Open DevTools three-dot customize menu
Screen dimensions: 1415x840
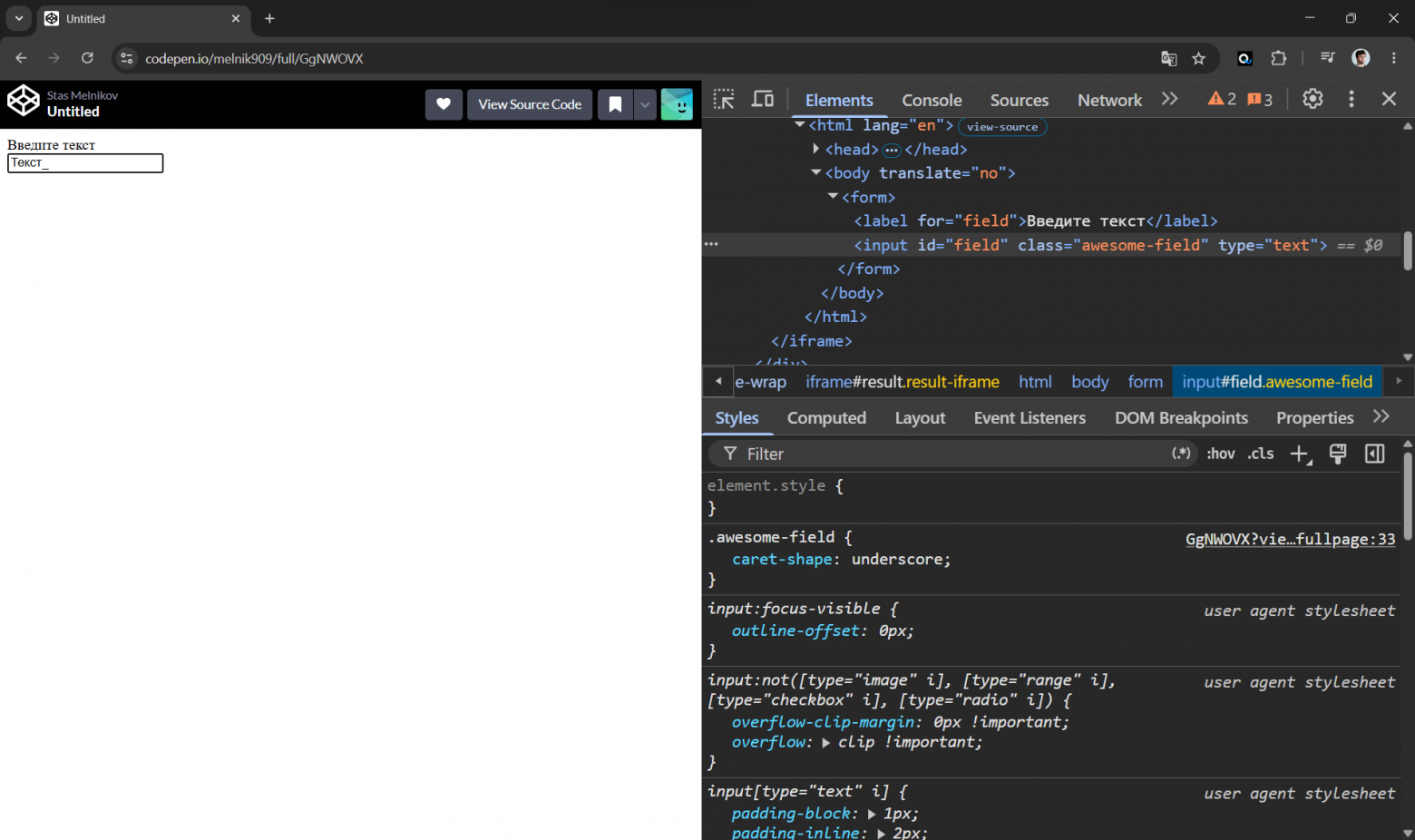[1352, 99]
